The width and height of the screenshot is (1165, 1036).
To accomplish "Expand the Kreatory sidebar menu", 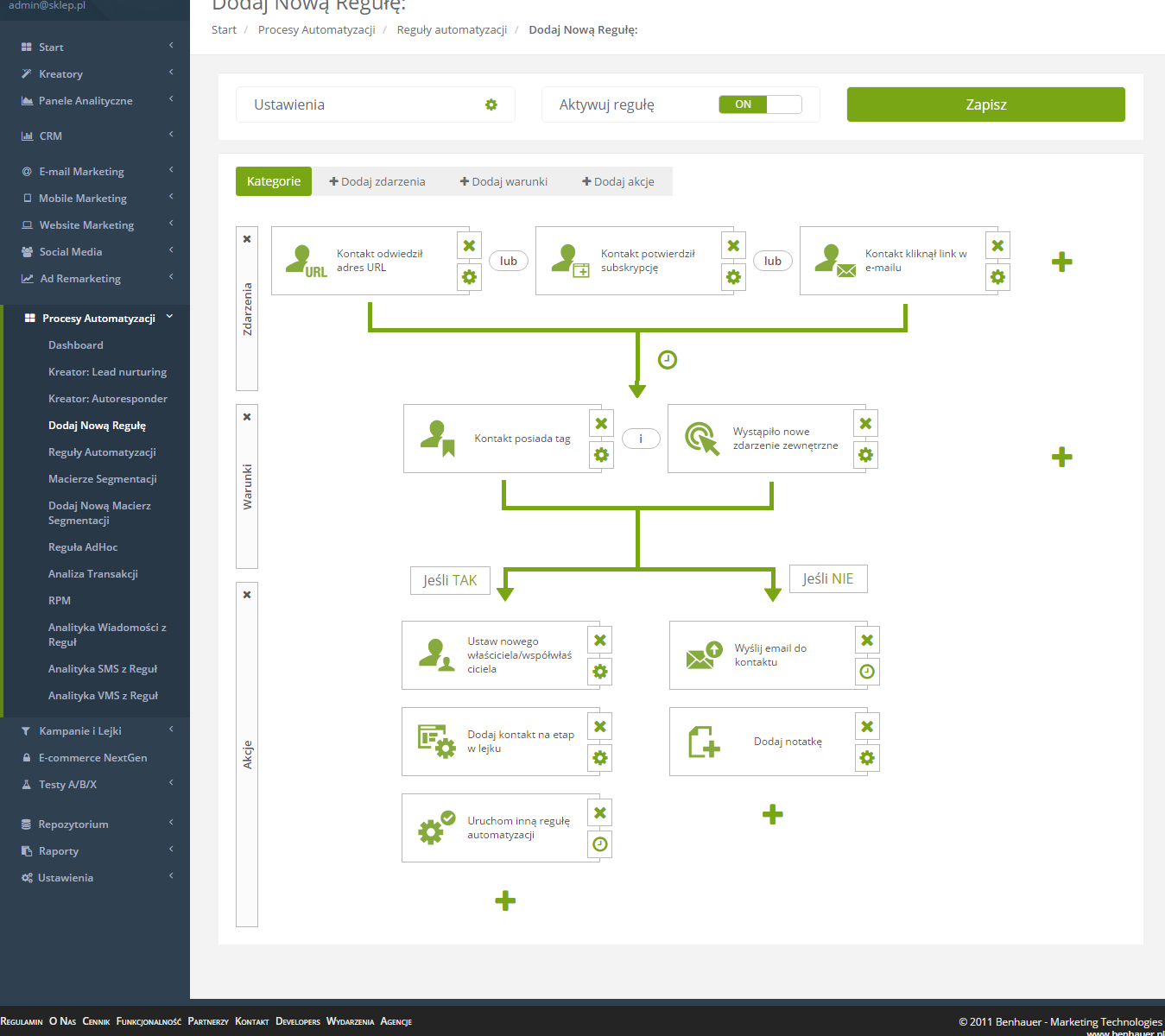I will (95, 73).
